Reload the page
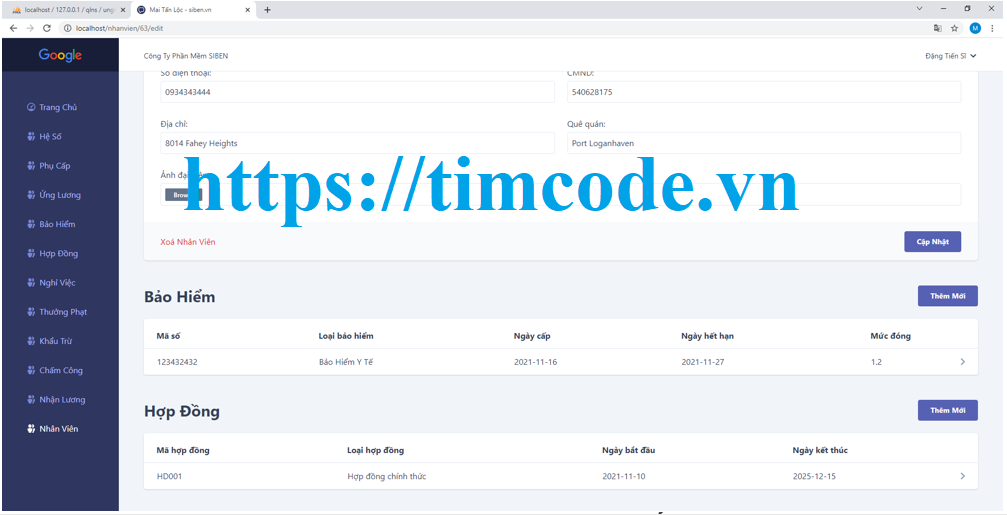The width and height of the screenshot is (1007, 515). click(47, 28)
